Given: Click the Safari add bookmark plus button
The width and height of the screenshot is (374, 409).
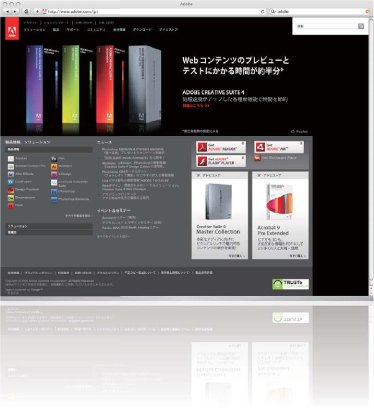Looking at the screenshot, I should 37,11.
